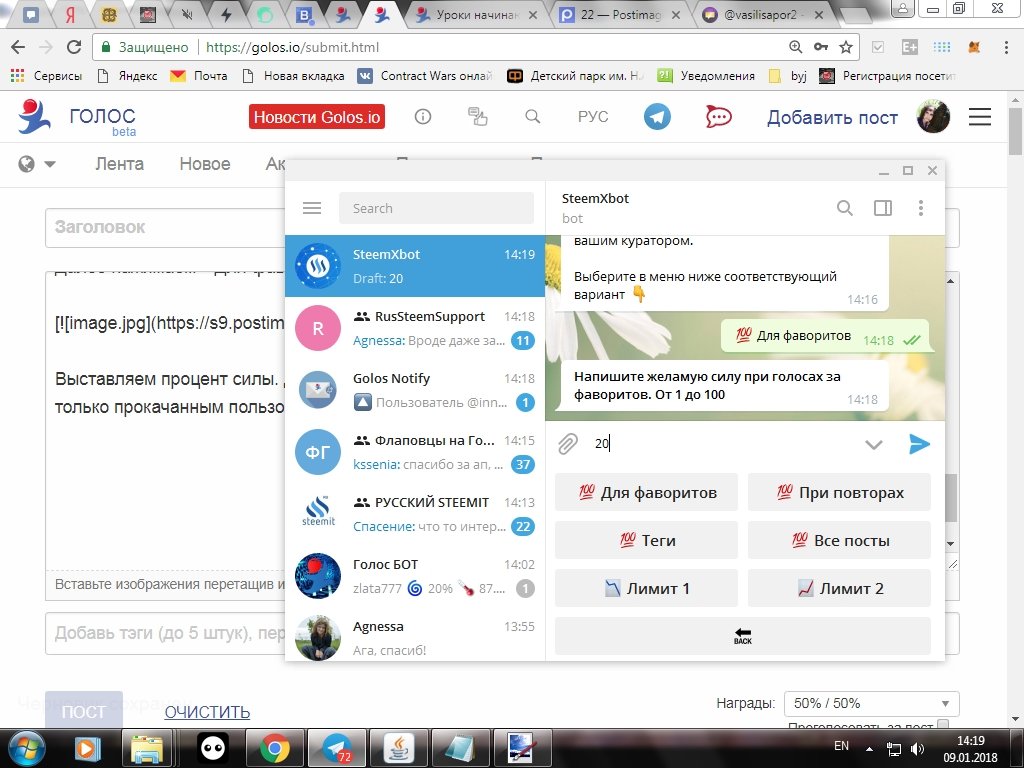The width and height of the screenshot is (1024, 768).
Task: Open Windows Explorer from the taskbar
Action: [x=148, y=748]
